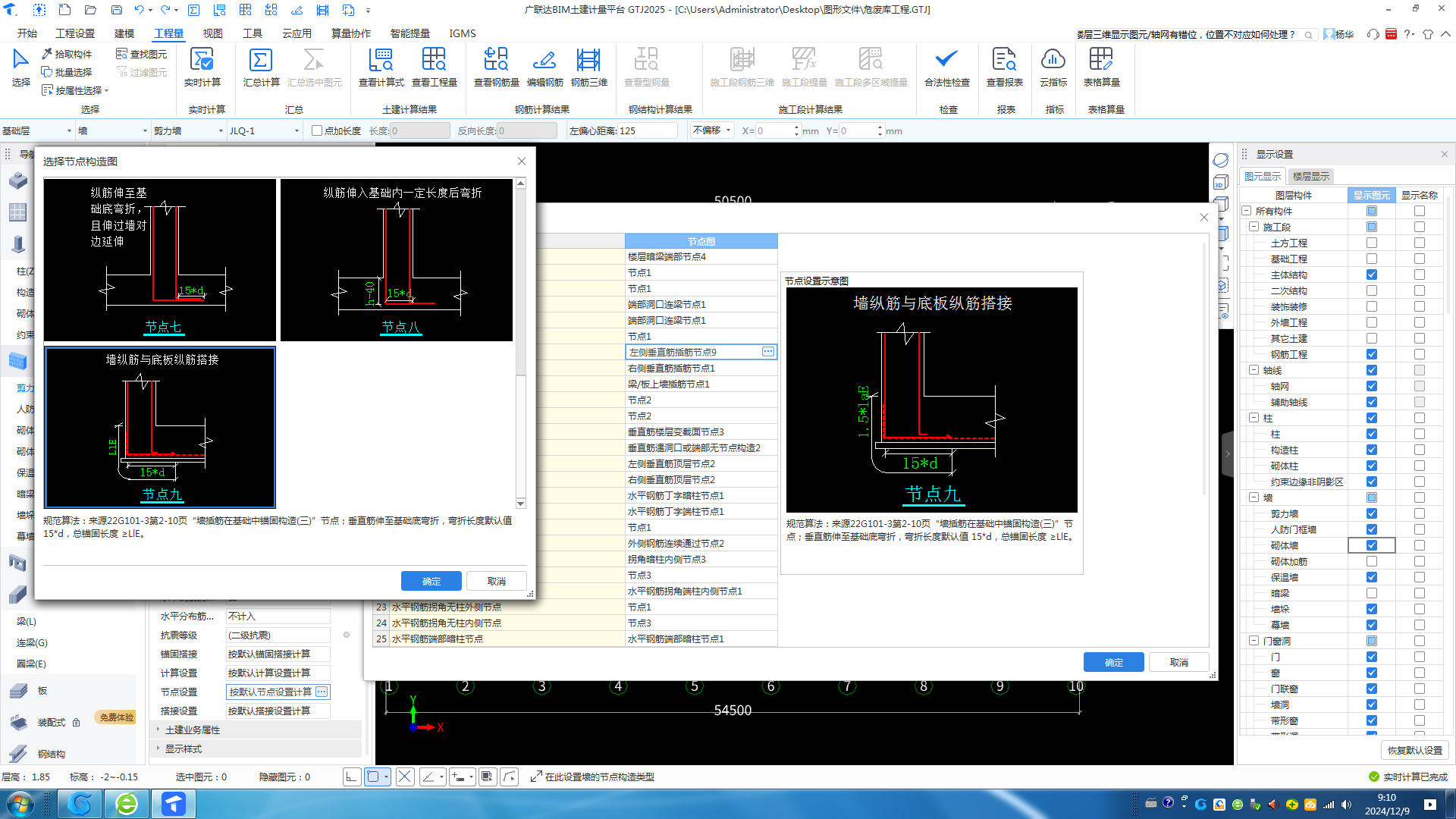Toggle 显示图元 checkbox for 土方工程
Viewport: 1456px width, 819px height.
tap(1372, 243)
